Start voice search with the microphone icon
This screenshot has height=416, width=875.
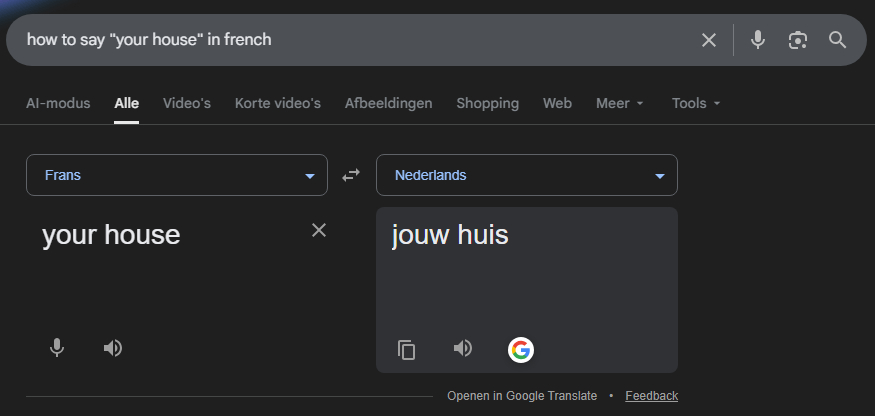point(758,40)
